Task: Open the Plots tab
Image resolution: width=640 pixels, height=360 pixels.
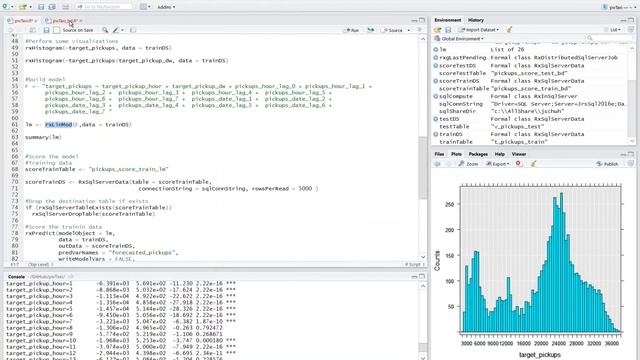Action: 456,154
